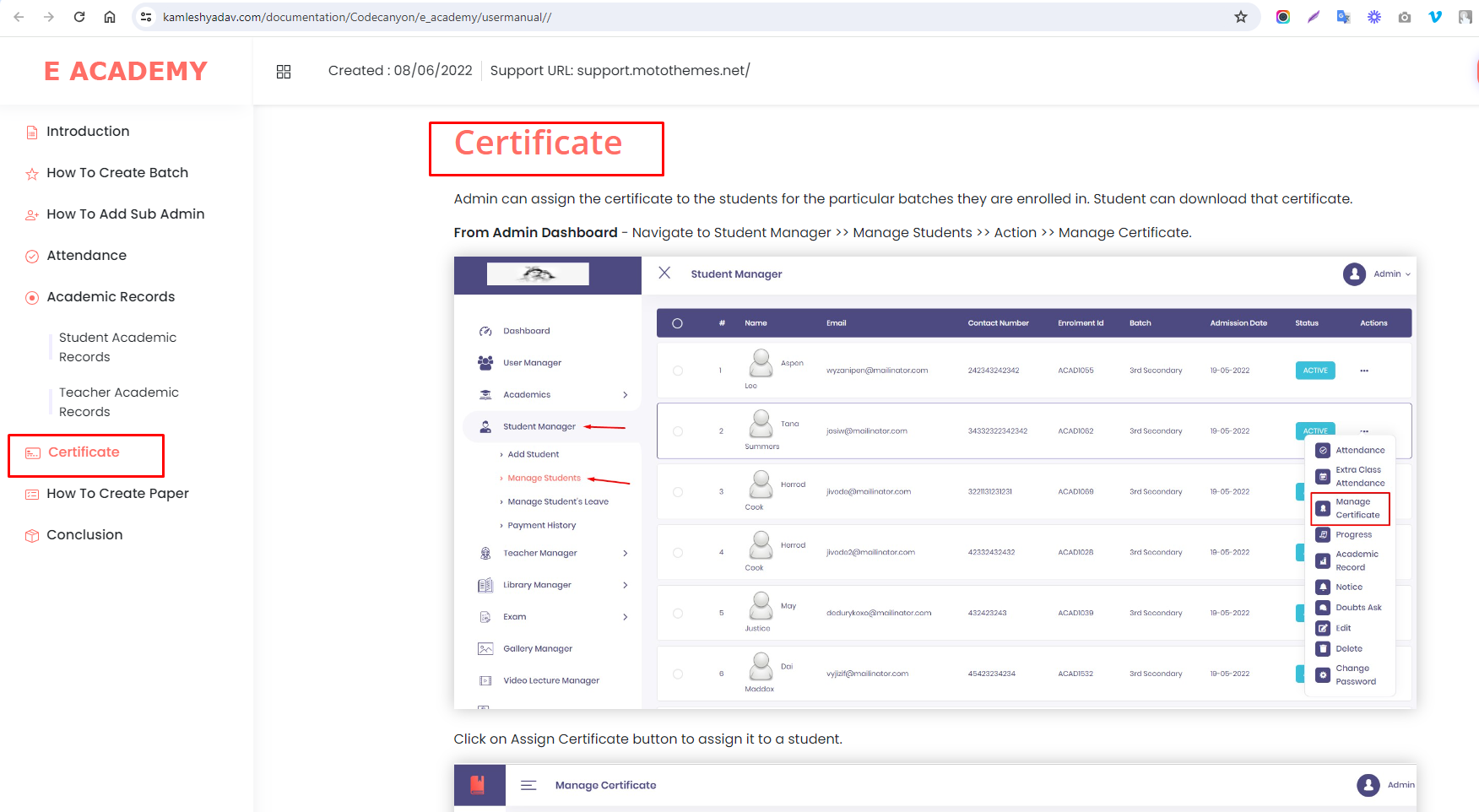Reload the page with browser refresh icon

(x=79, y=17)
